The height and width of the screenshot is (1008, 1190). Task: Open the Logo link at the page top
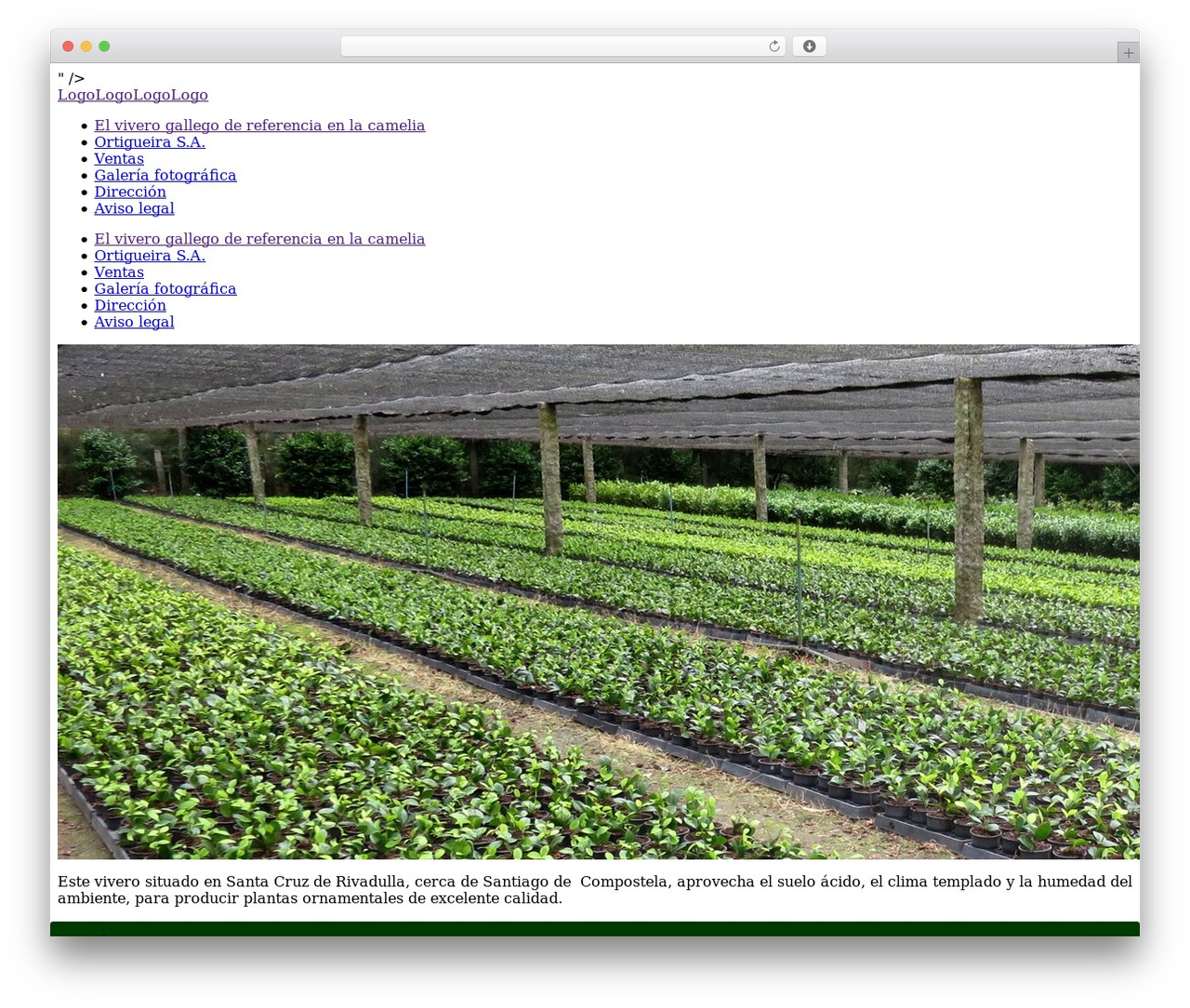tap(133, 95)
